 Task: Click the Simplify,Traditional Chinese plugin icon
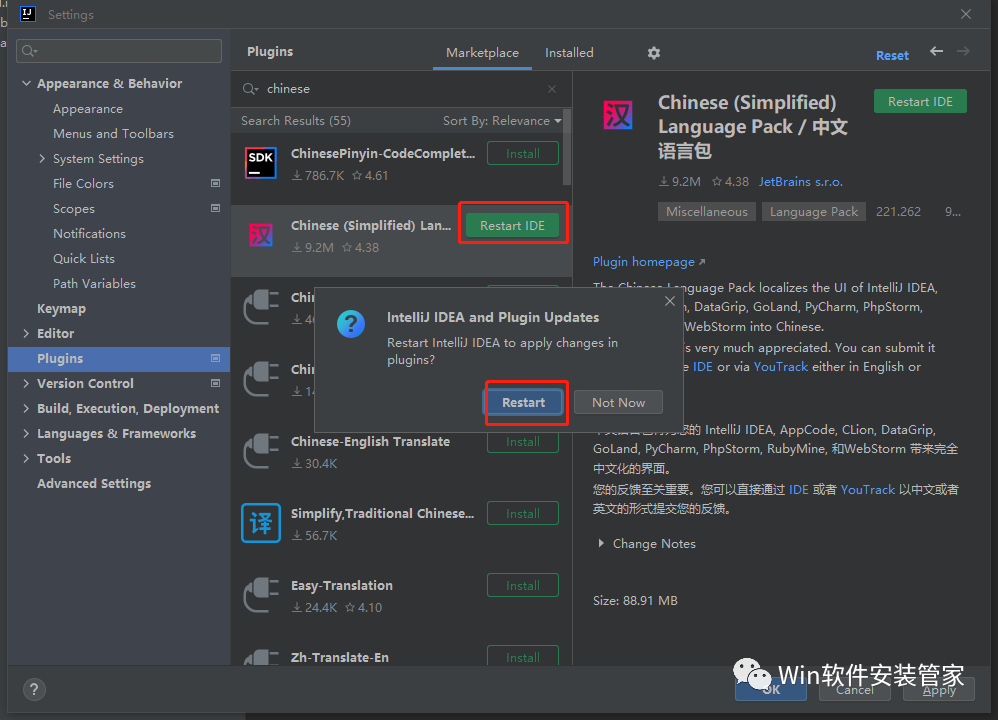click(261, 523)
